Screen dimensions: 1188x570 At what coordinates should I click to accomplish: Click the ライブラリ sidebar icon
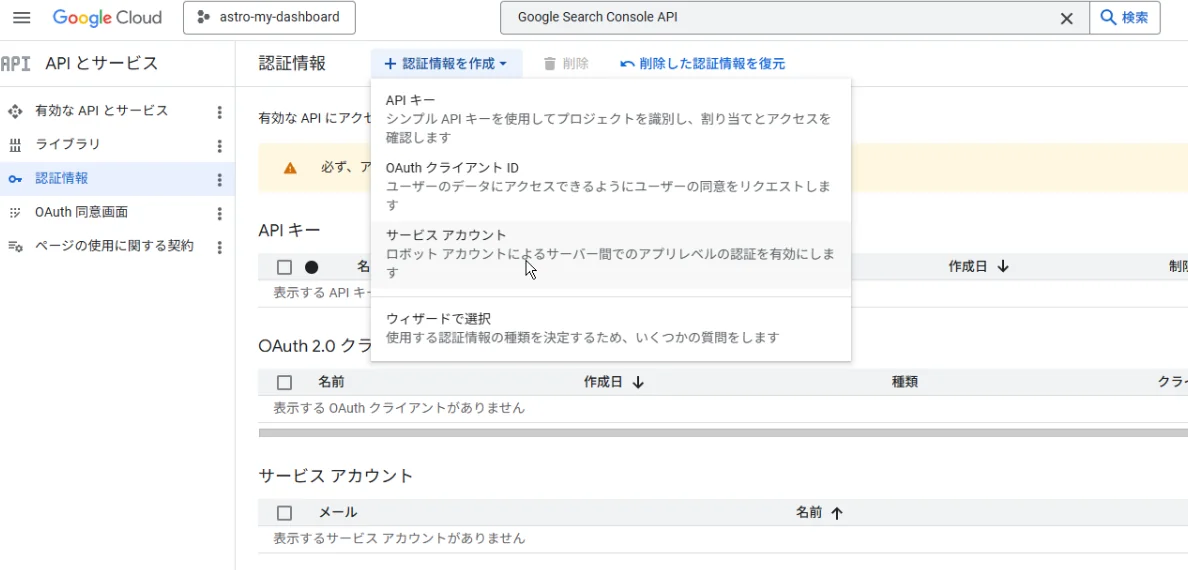click(x=15, y=145)
